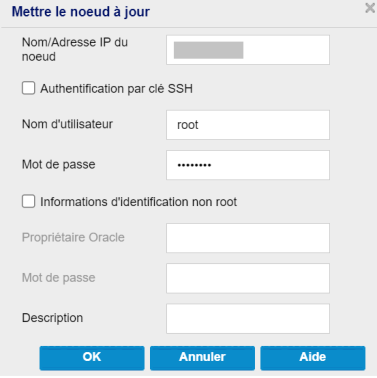Click the Mot de passe field below Propriétaire Oracle

248,278
